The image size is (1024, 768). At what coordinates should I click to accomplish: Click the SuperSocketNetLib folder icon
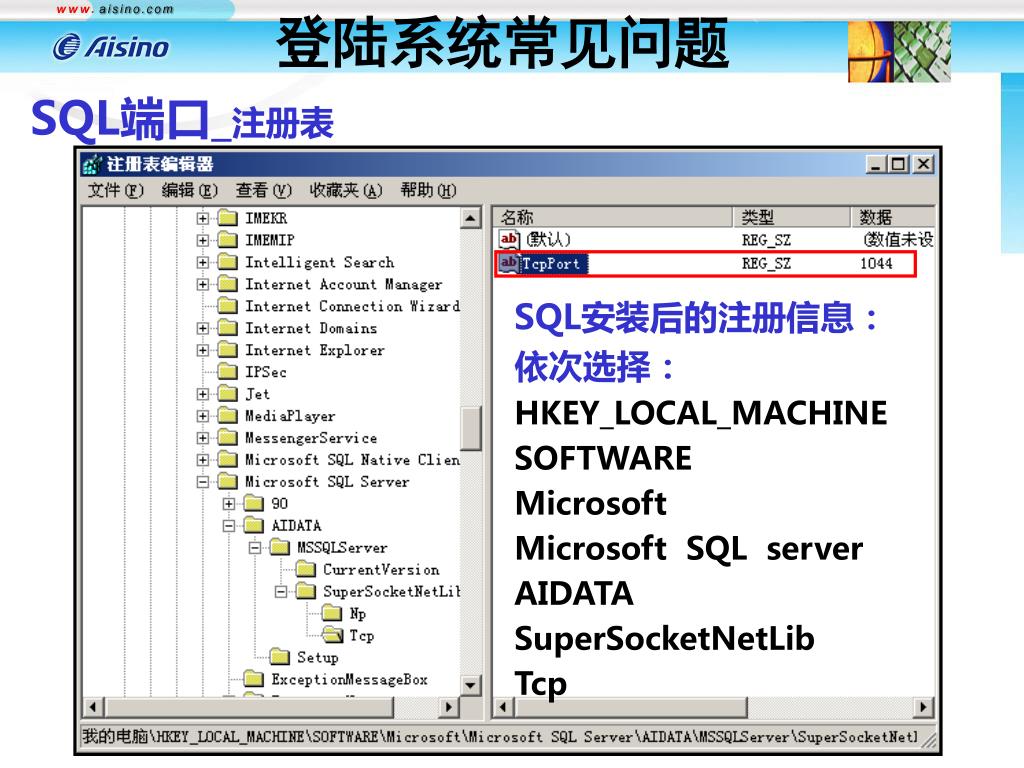tap(306, 591)
